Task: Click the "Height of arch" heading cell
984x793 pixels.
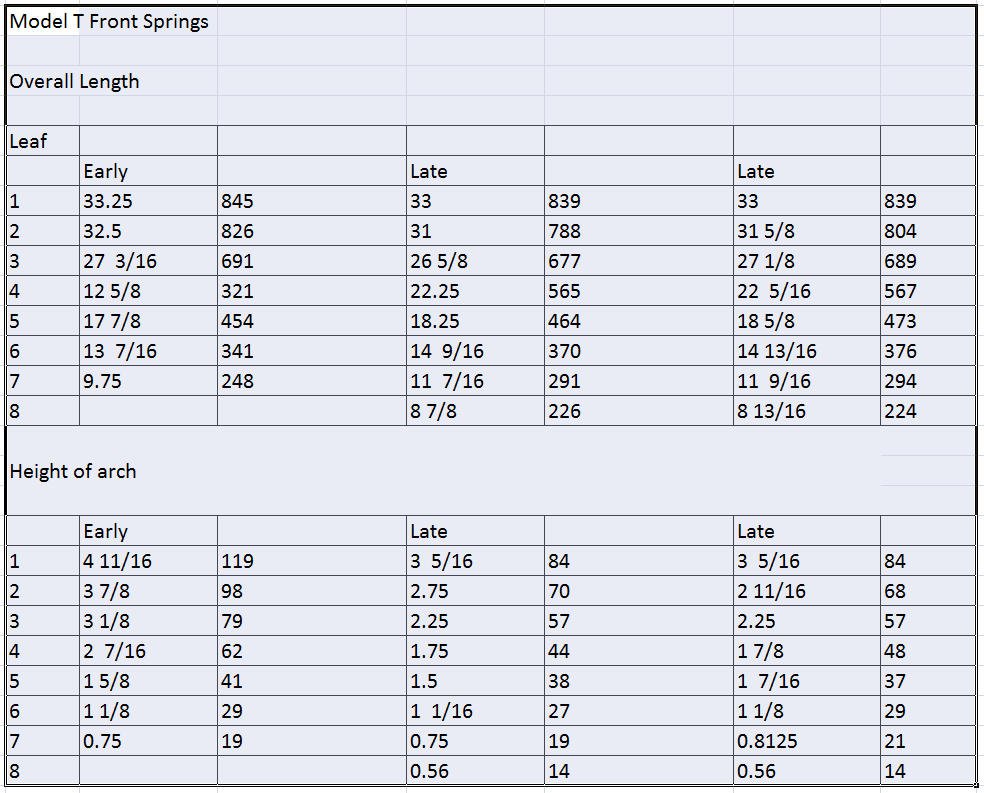Action: [73, 471]
